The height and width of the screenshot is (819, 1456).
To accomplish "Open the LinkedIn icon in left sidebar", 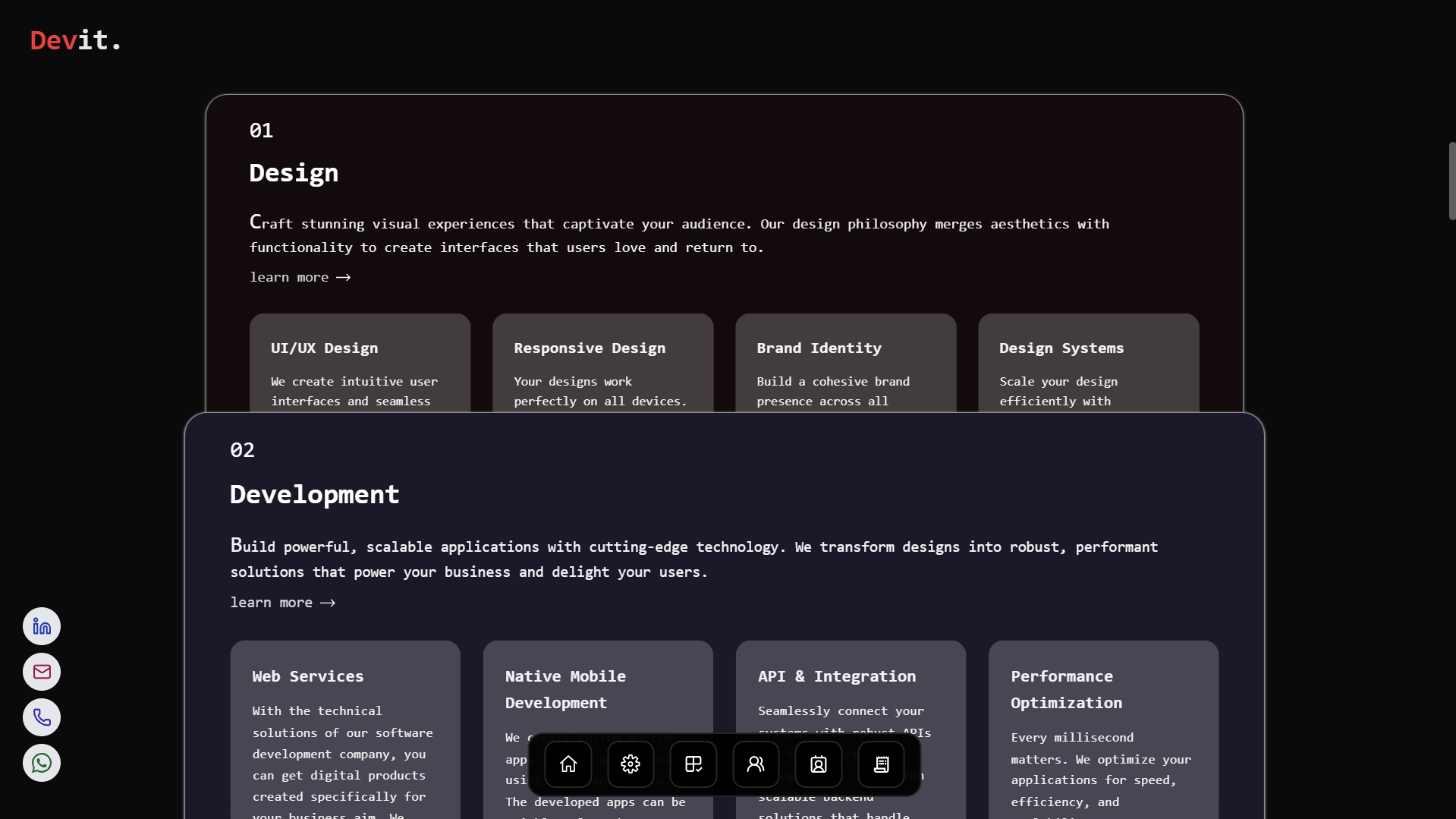I will coord(42,626).
